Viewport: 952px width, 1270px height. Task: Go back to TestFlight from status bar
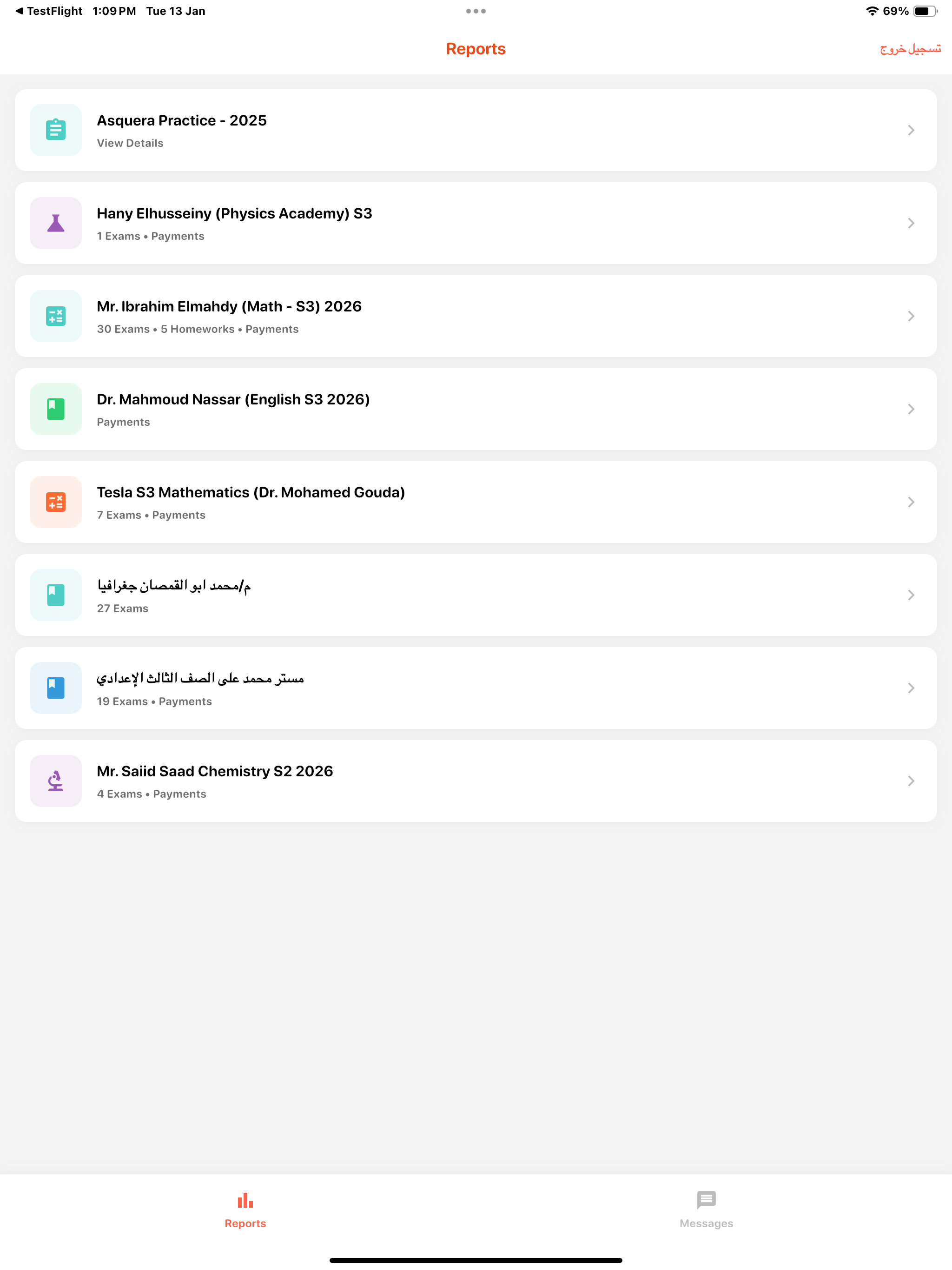(x=49, y=11)
